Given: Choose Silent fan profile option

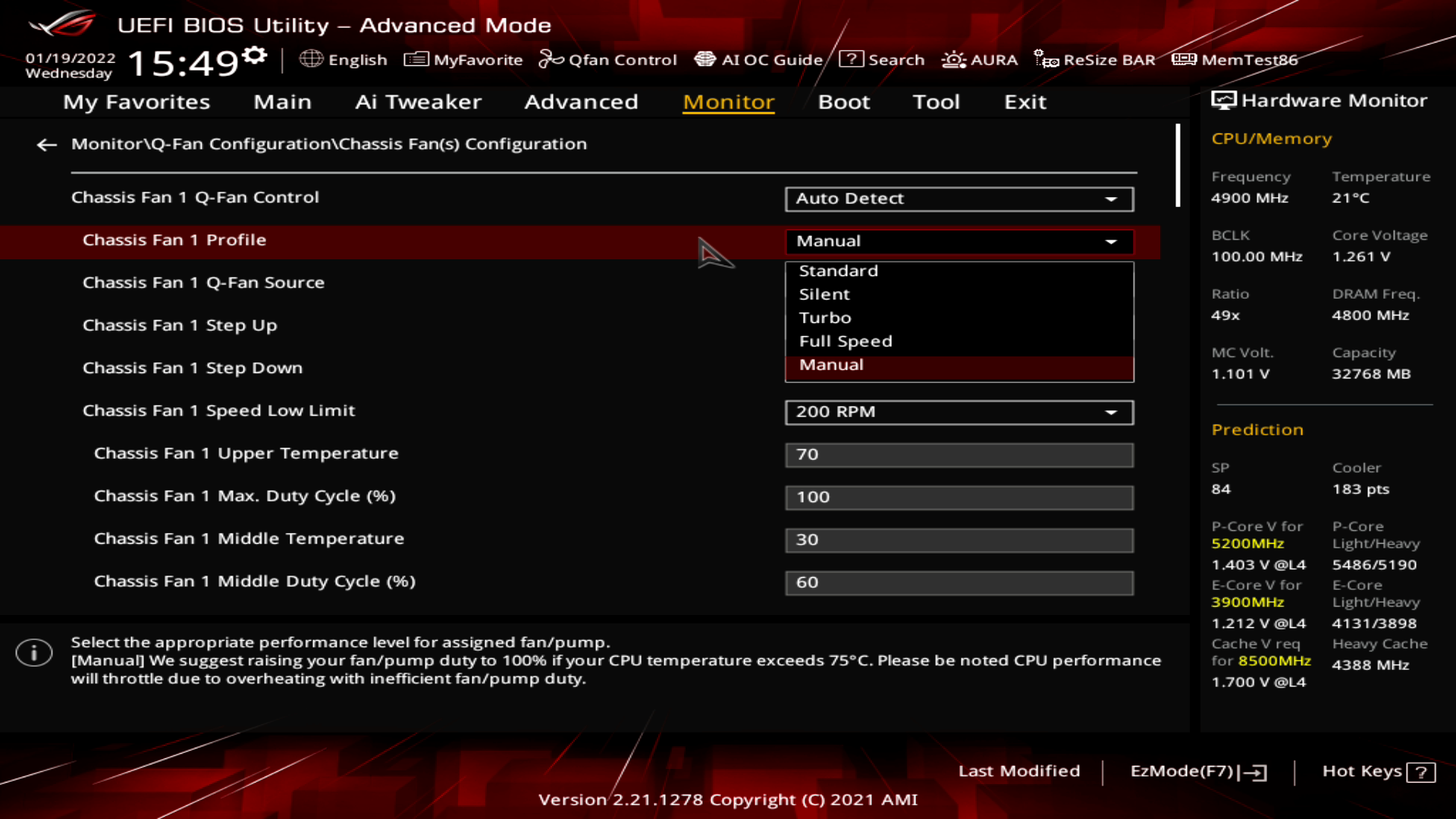Looking at the screenshot, I should 959,294.
